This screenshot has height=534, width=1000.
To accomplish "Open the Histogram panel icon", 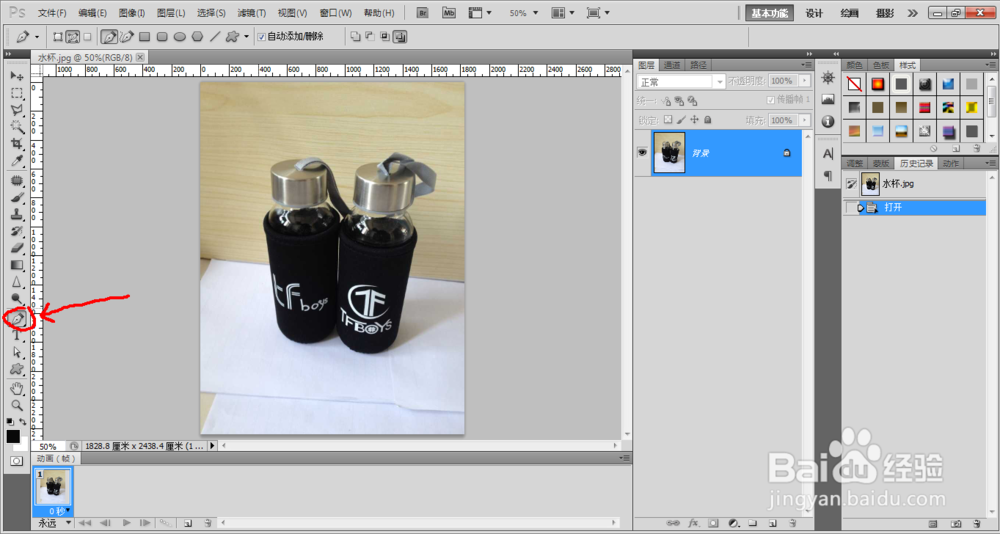I will (x=828, y=100).
